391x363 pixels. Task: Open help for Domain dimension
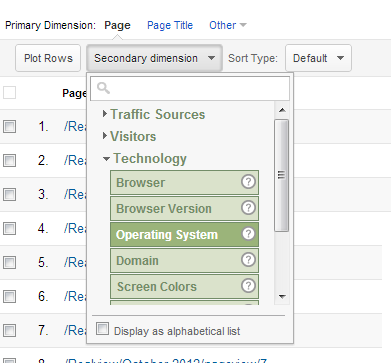pyautogui.click(x=248, y=260)
